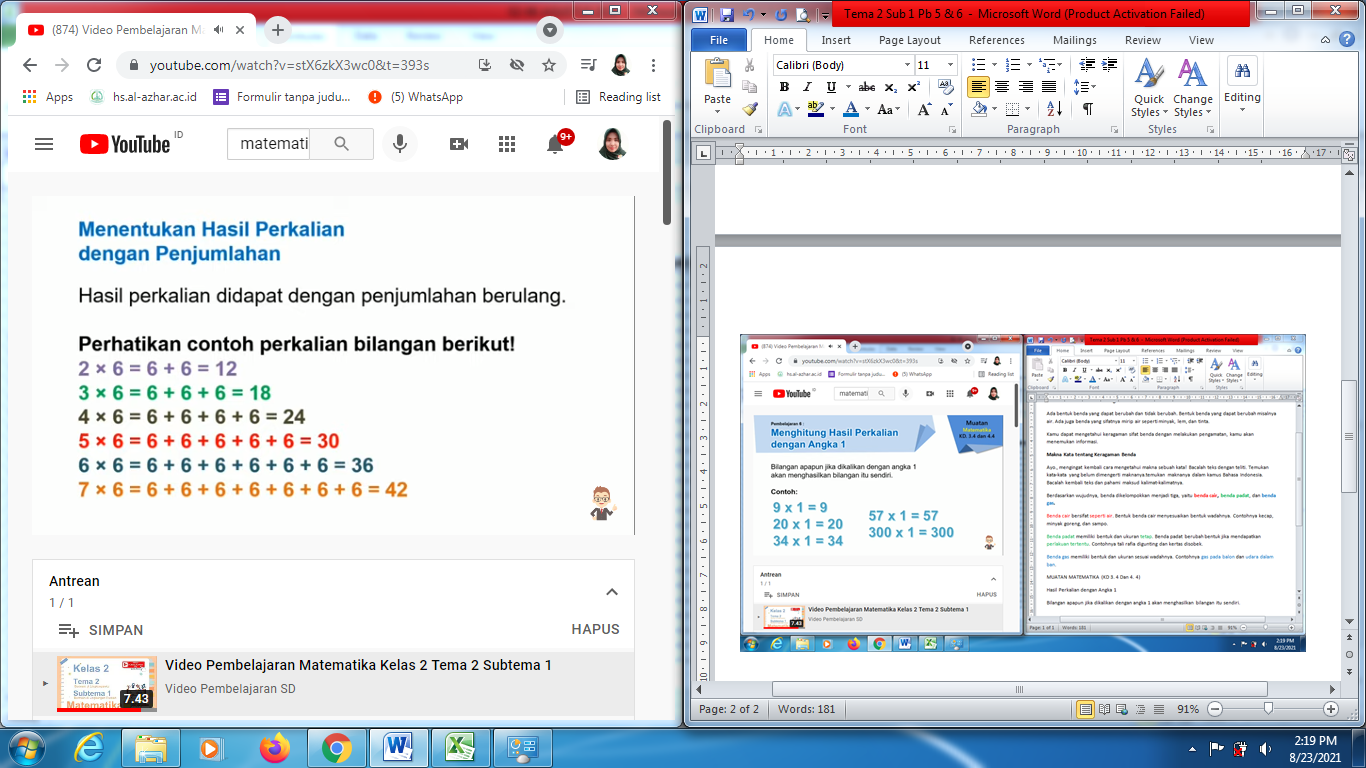Collapse the Antrean queue panel chevron
Screen dimensions: 1366x768
pos(612,591)
